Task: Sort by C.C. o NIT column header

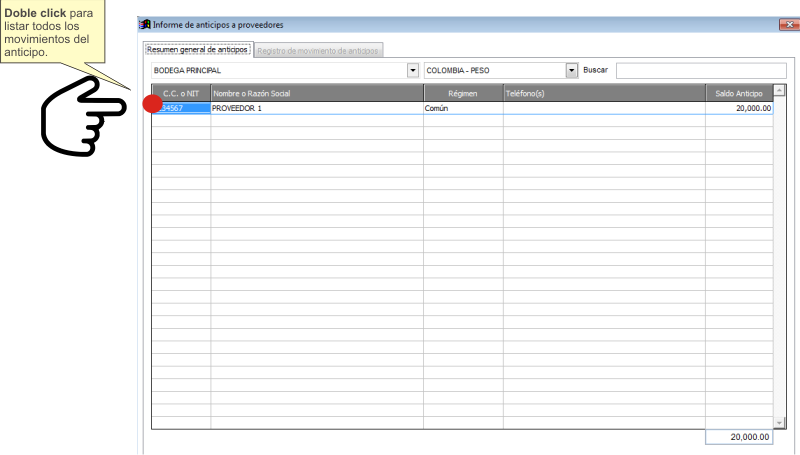Action: [181, 93]
